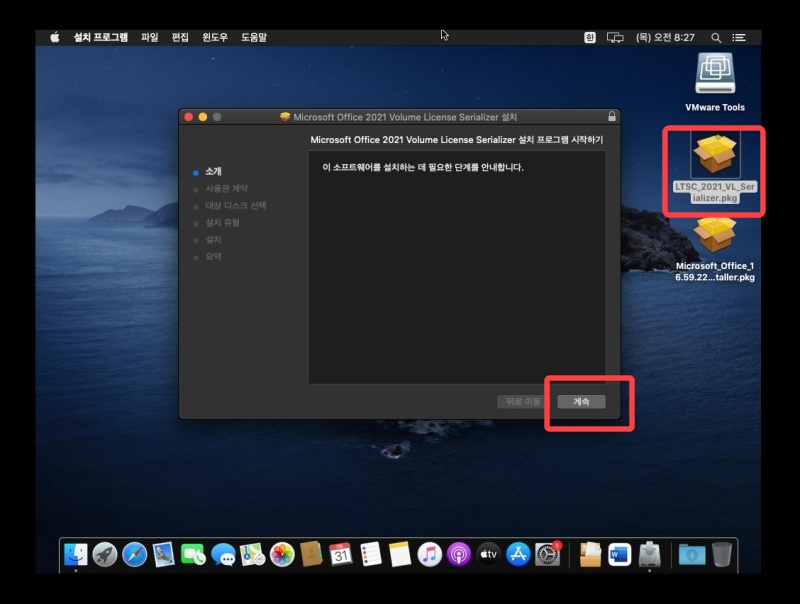Select the 대상 디스크 선택 step
This screenshot has width=800, height=604.
236,206
